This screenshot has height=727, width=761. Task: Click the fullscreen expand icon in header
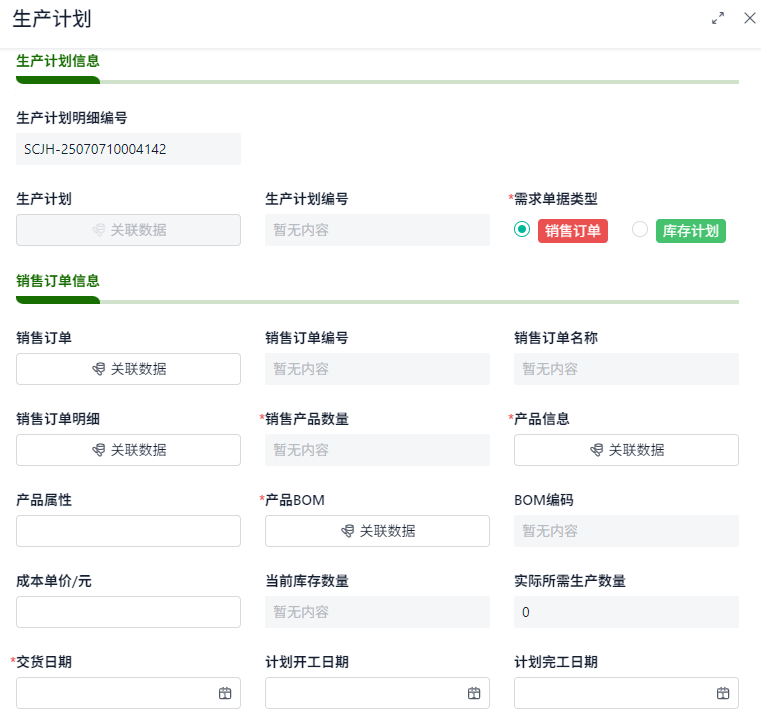tap(718, 18)
